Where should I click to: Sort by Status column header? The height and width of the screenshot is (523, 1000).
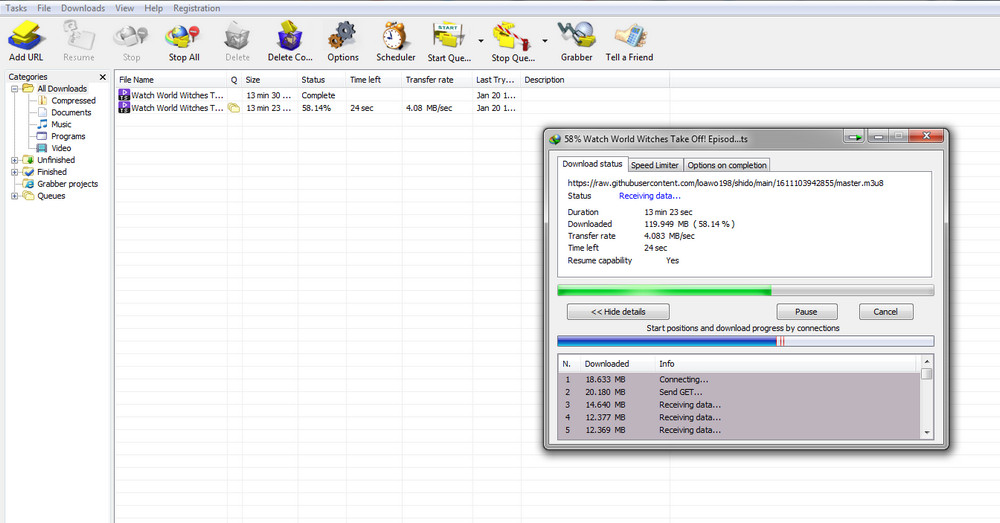coord(321,80)
